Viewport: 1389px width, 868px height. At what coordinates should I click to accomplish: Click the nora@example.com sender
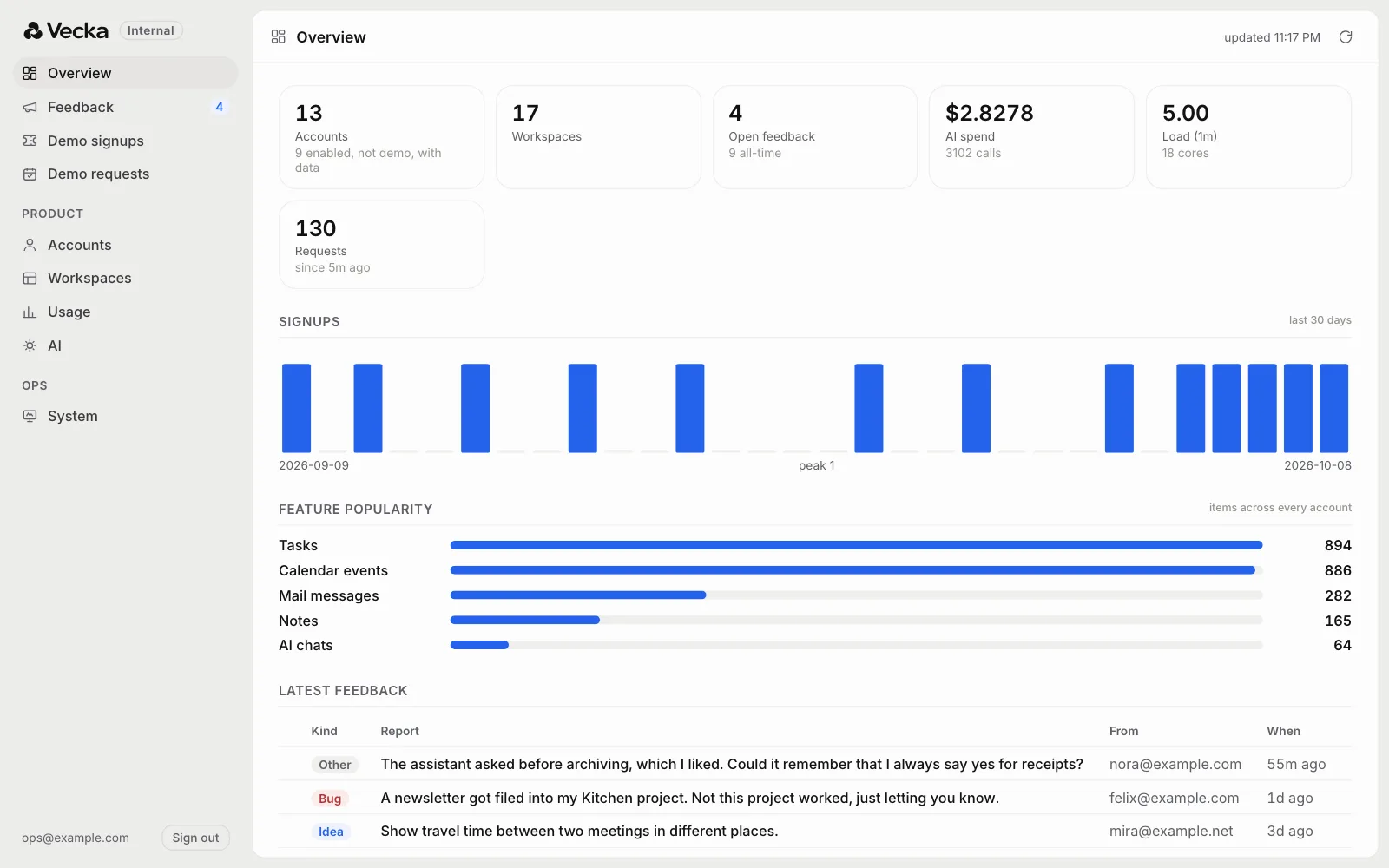coord(1175,764)
